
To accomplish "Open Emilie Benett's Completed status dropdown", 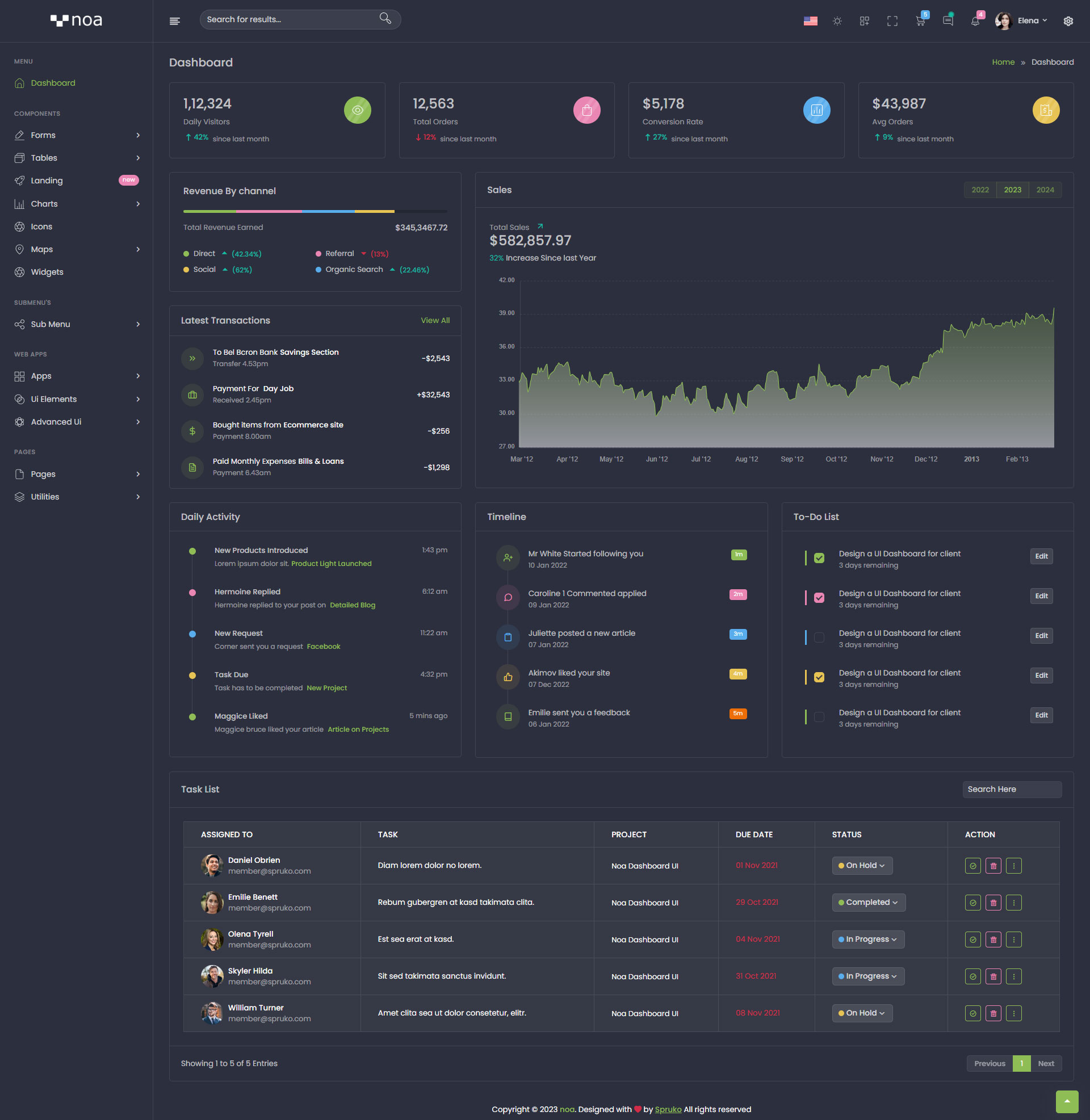I will tap(868, 903).
